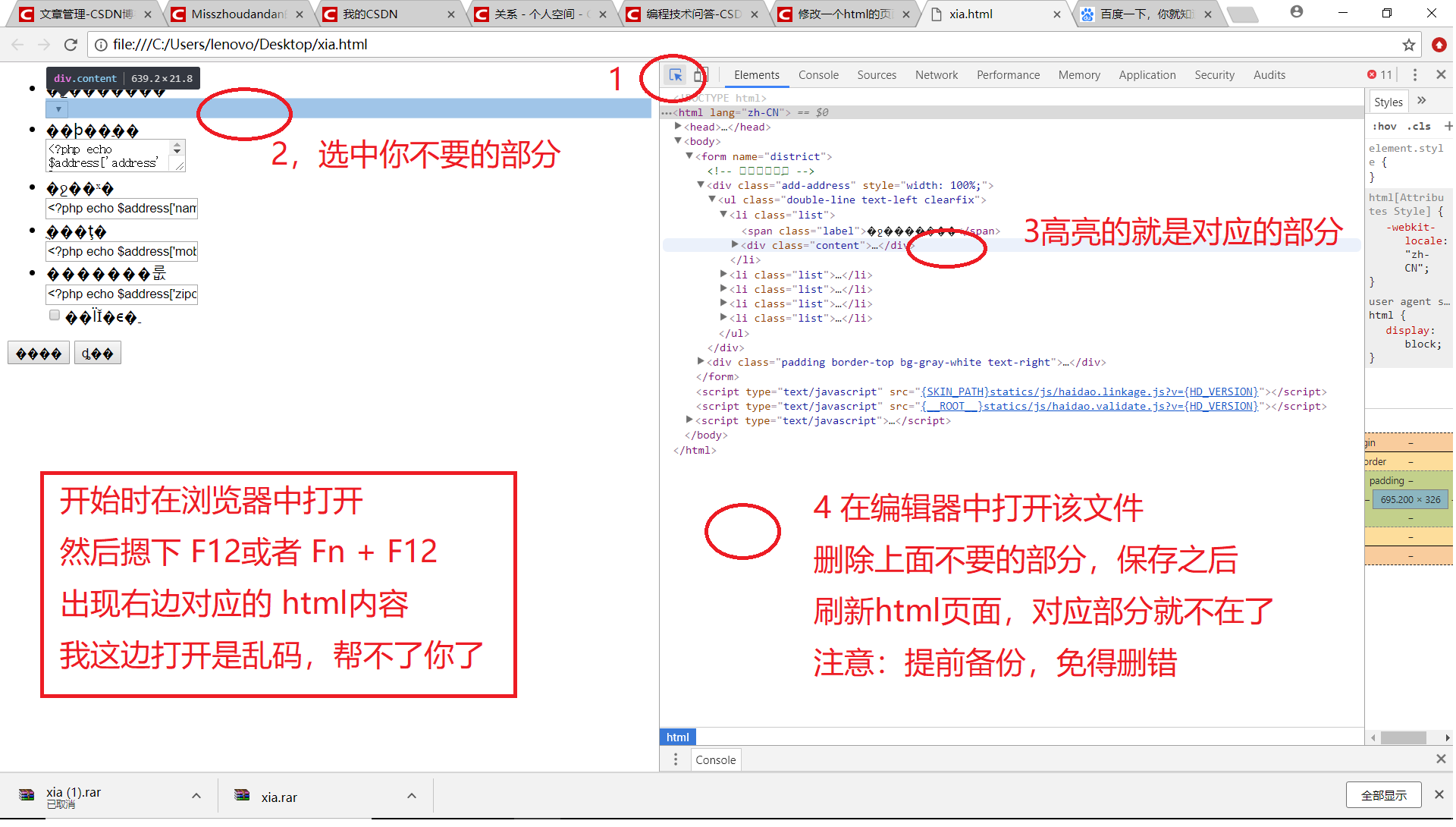Viewport: 1456px width, 827px height.
Task: Tick the checkbox in the page form
Action: (55, 316)
